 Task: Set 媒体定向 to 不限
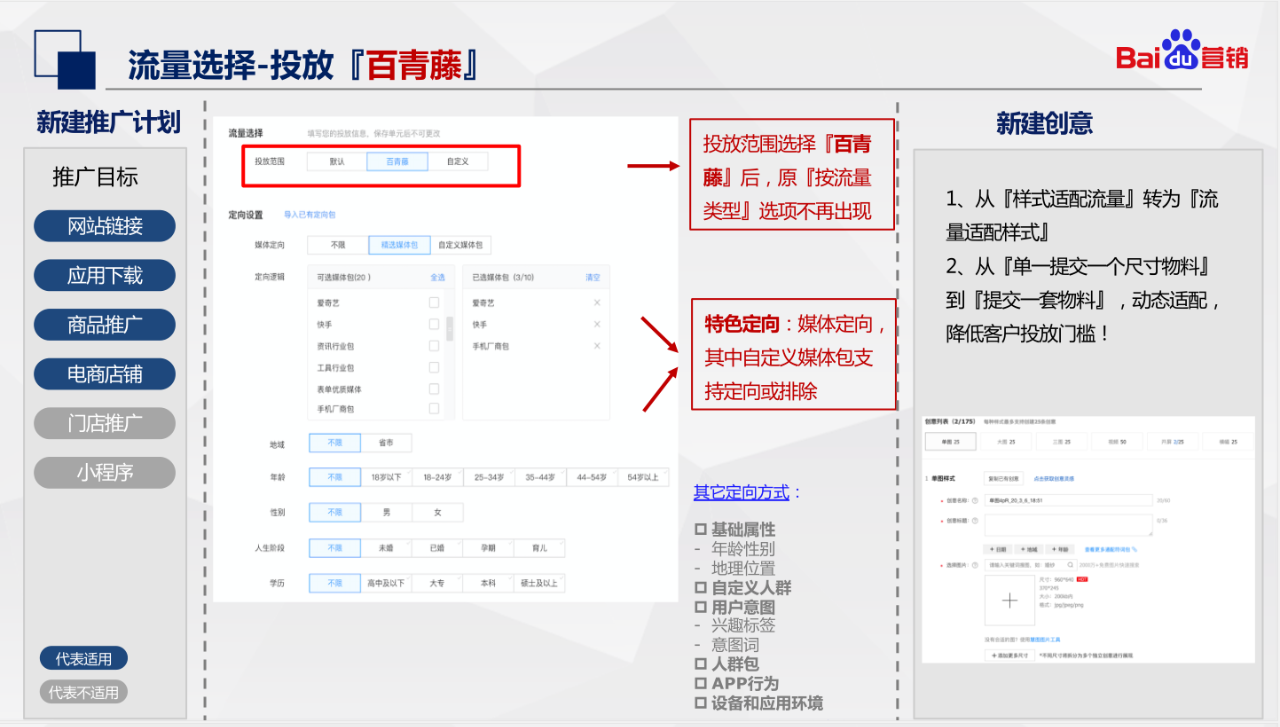tap(337, 245)
